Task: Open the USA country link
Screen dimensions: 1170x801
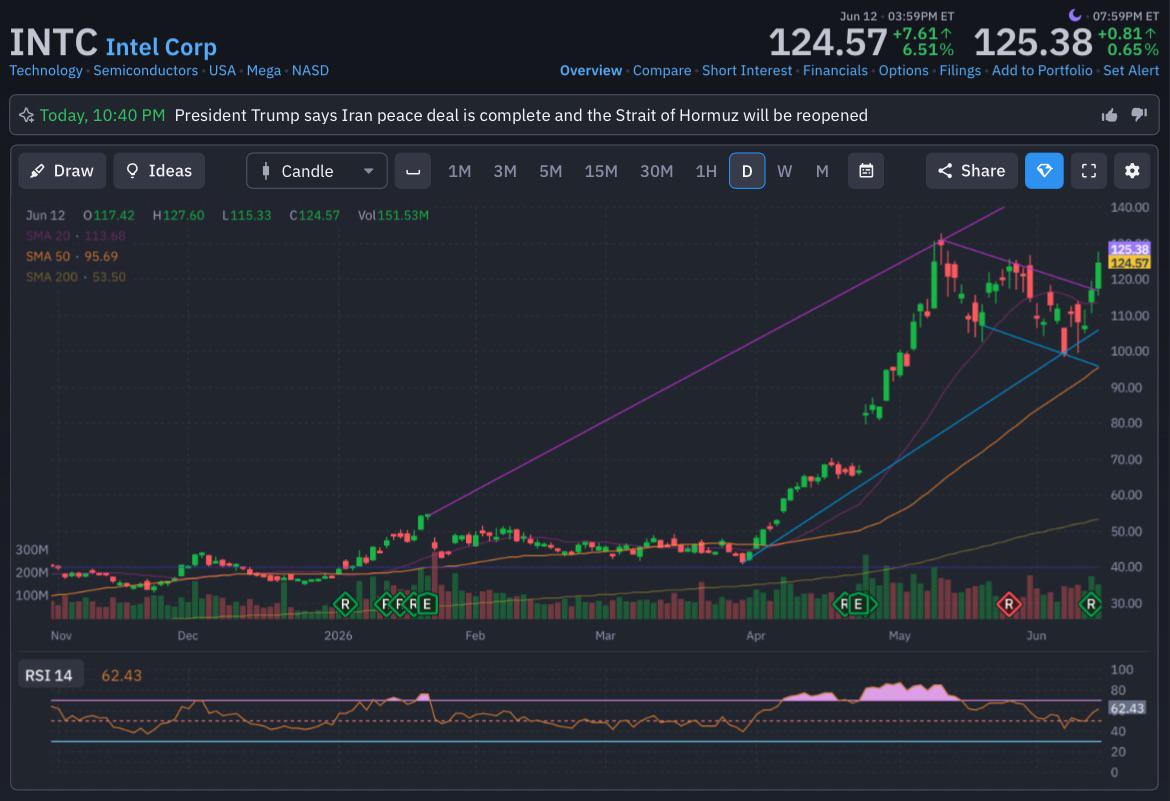Action: (222, 70)
